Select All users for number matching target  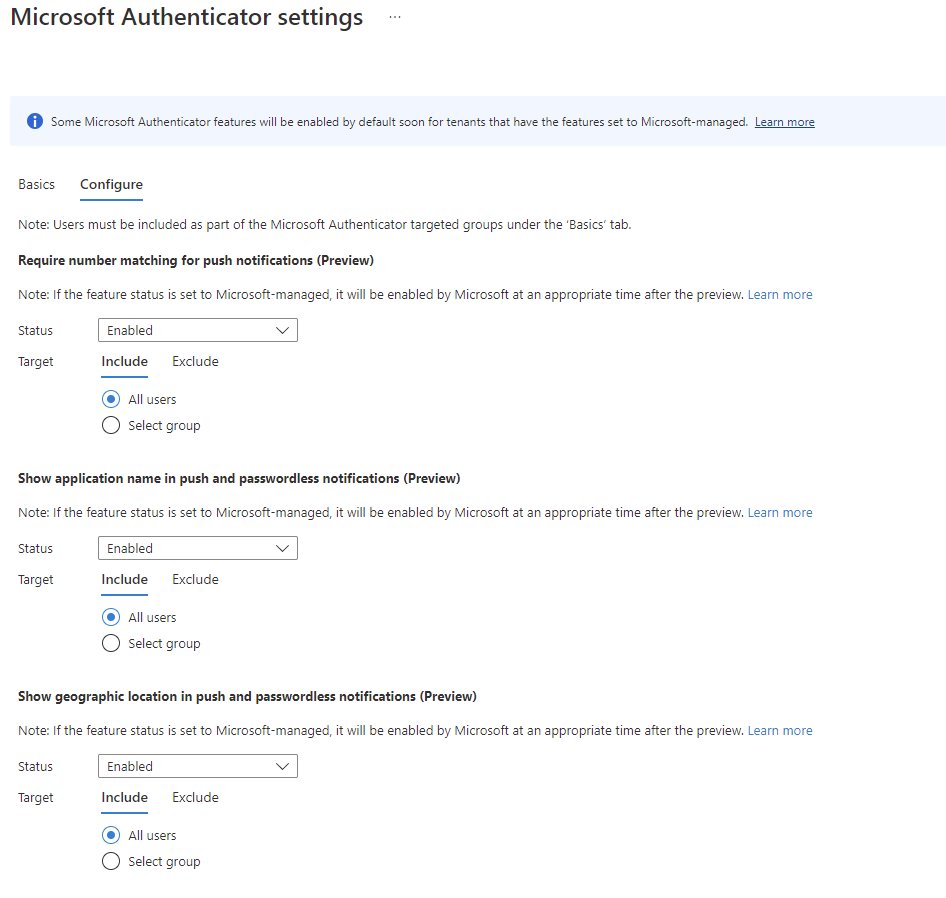coord(111,399)
